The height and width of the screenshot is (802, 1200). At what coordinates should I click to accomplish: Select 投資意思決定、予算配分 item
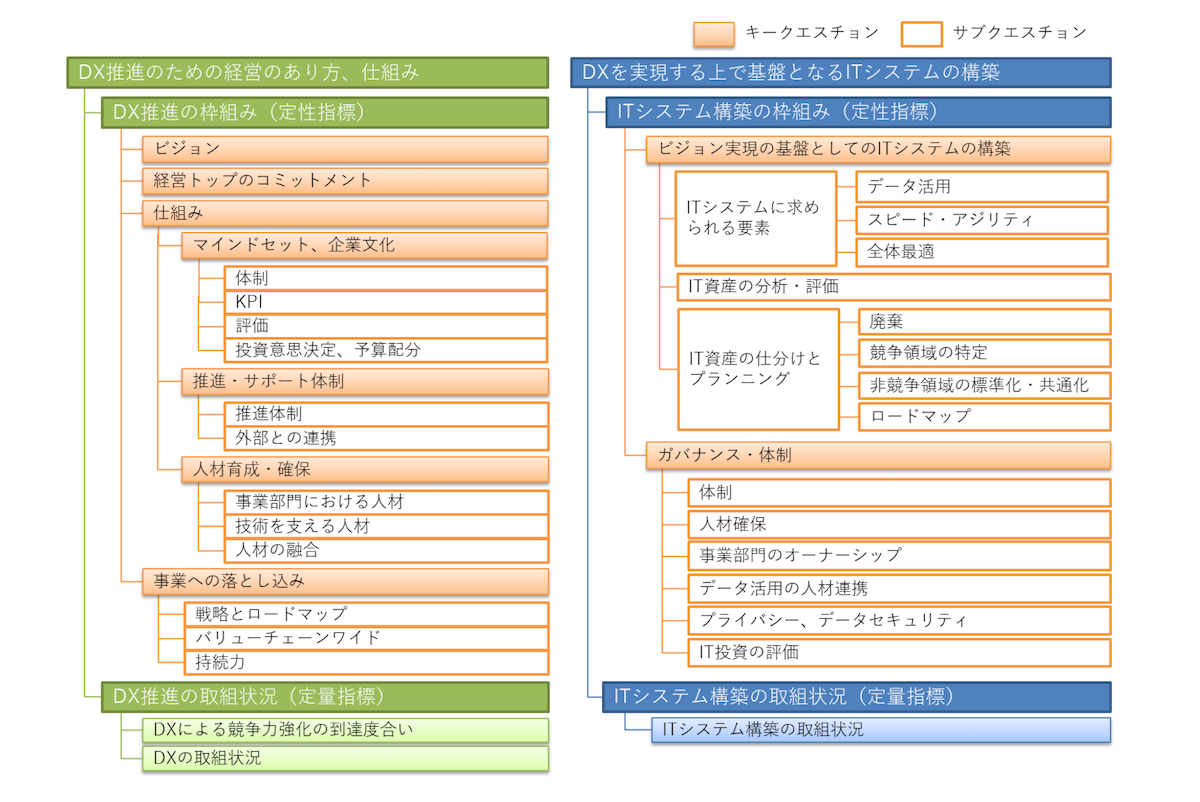(x=386, y=350)
